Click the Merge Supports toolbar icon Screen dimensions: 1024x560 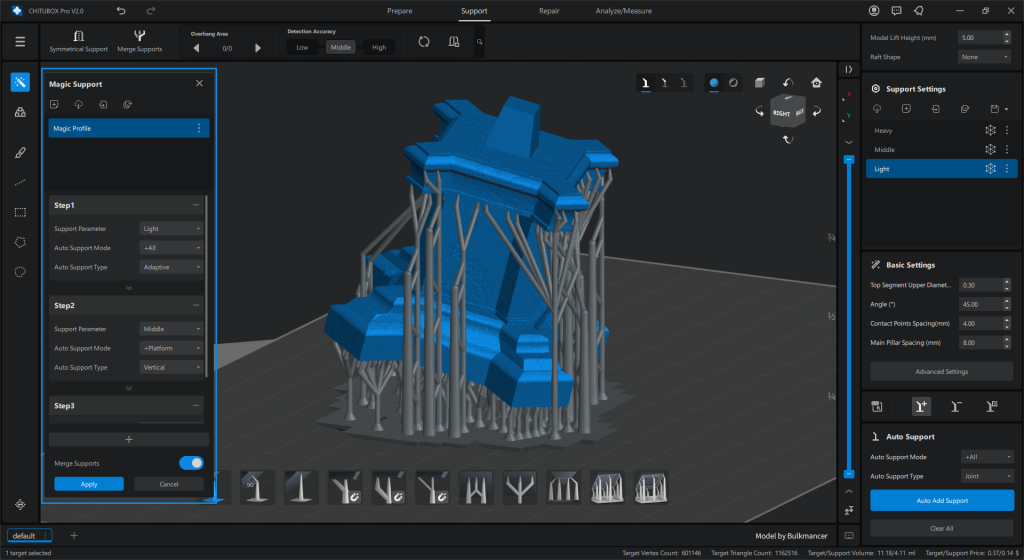click(x=139, y=41)
